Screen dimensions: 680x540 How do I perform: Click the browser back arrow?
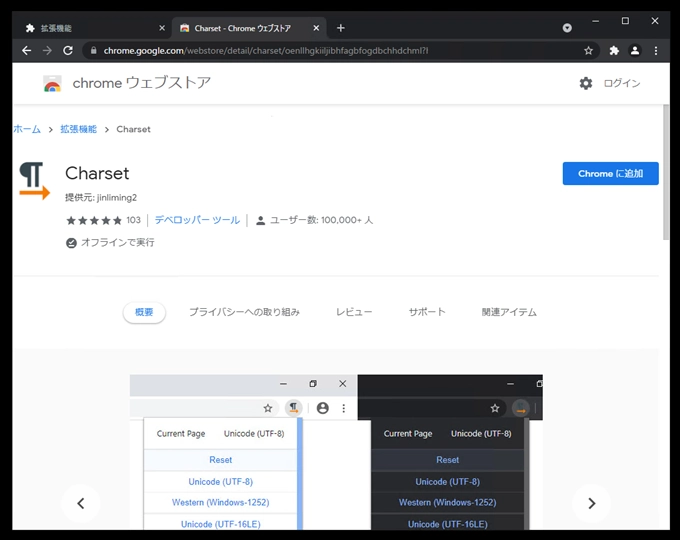coord(26,51)
